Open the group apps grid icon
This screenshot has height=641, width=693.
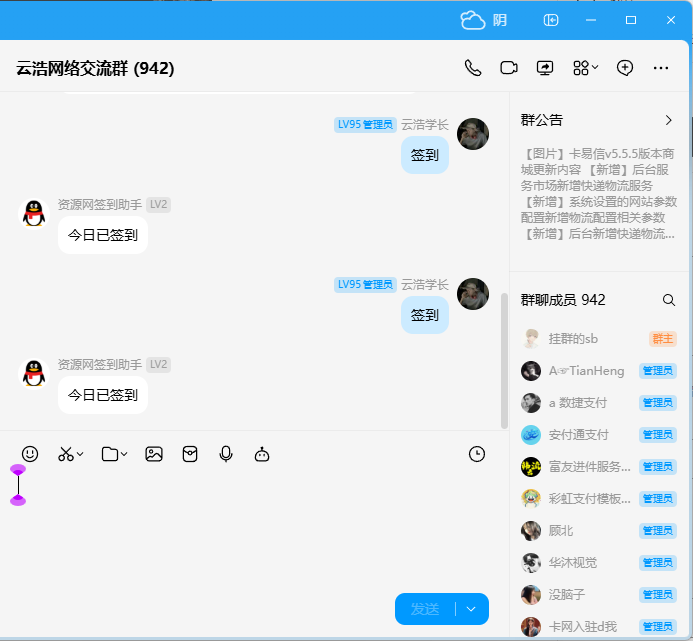[581, 68]
